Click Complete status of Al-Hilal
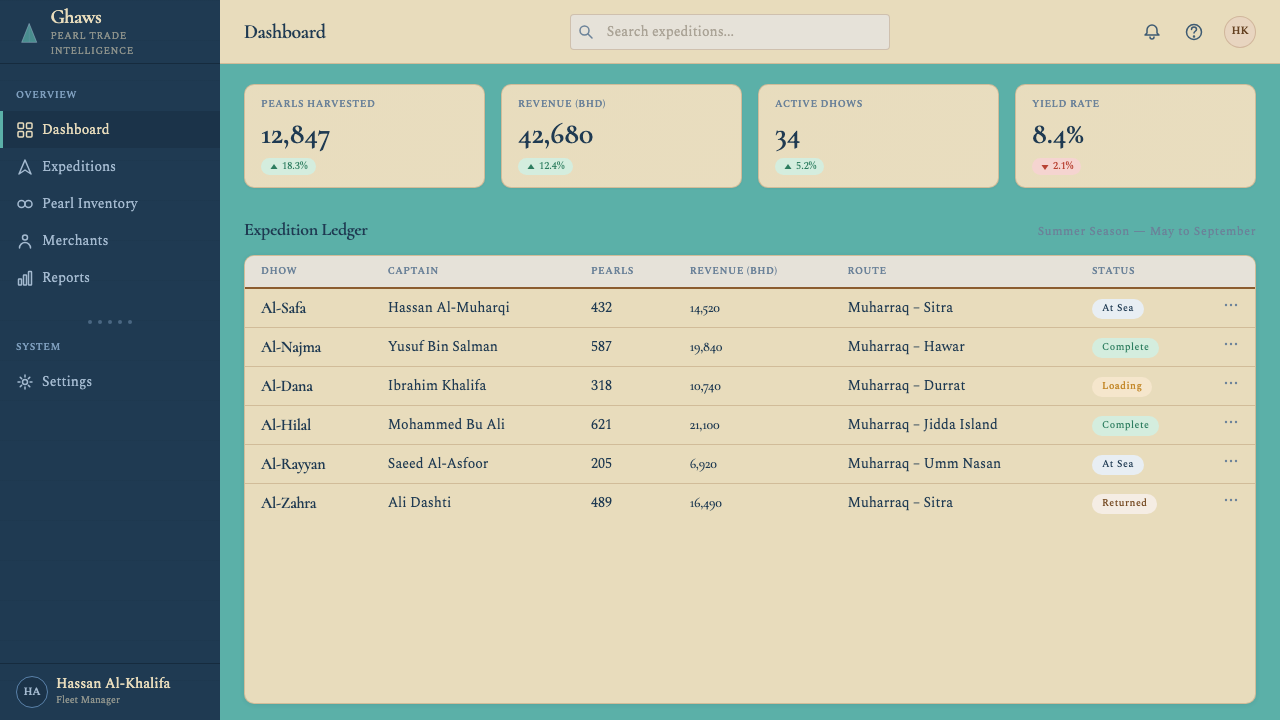 click(1125, 426)
